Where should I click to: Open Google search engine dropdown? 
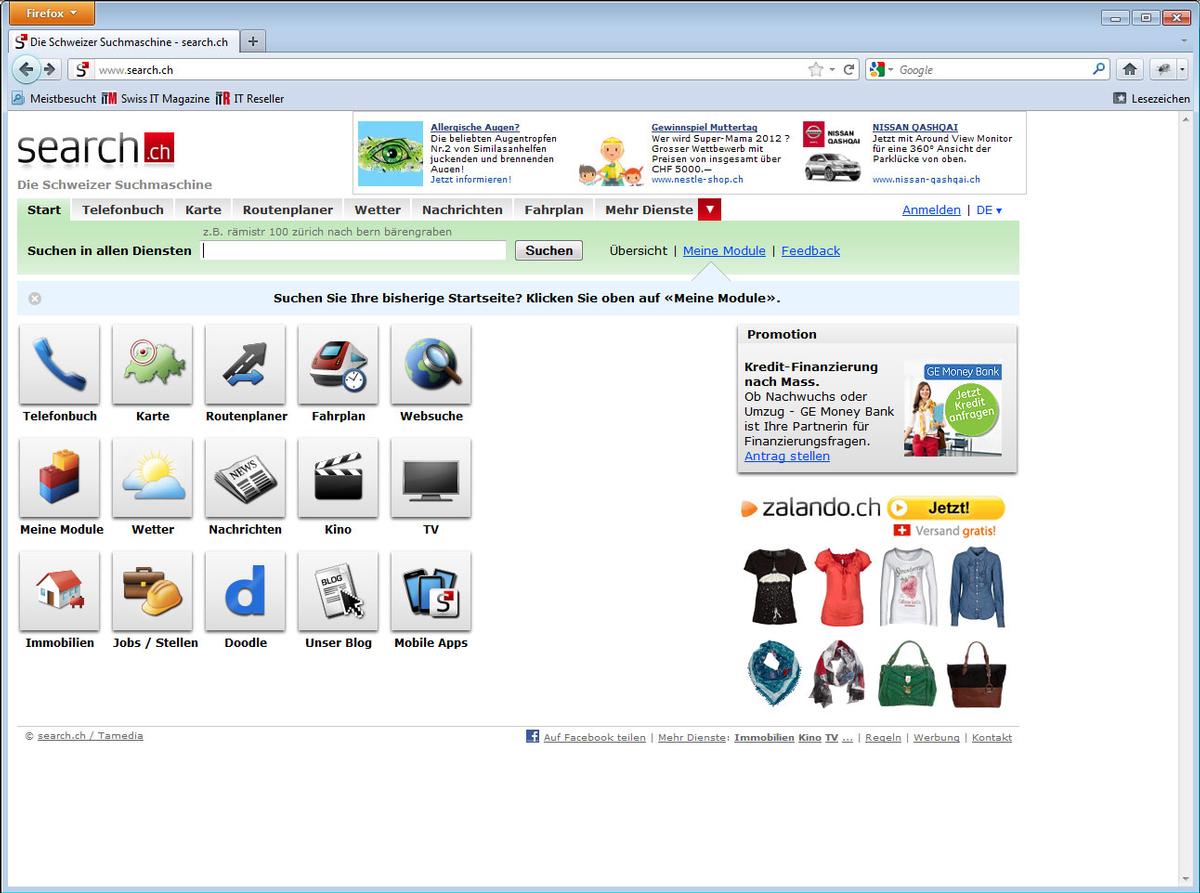(x=882, y=70)
